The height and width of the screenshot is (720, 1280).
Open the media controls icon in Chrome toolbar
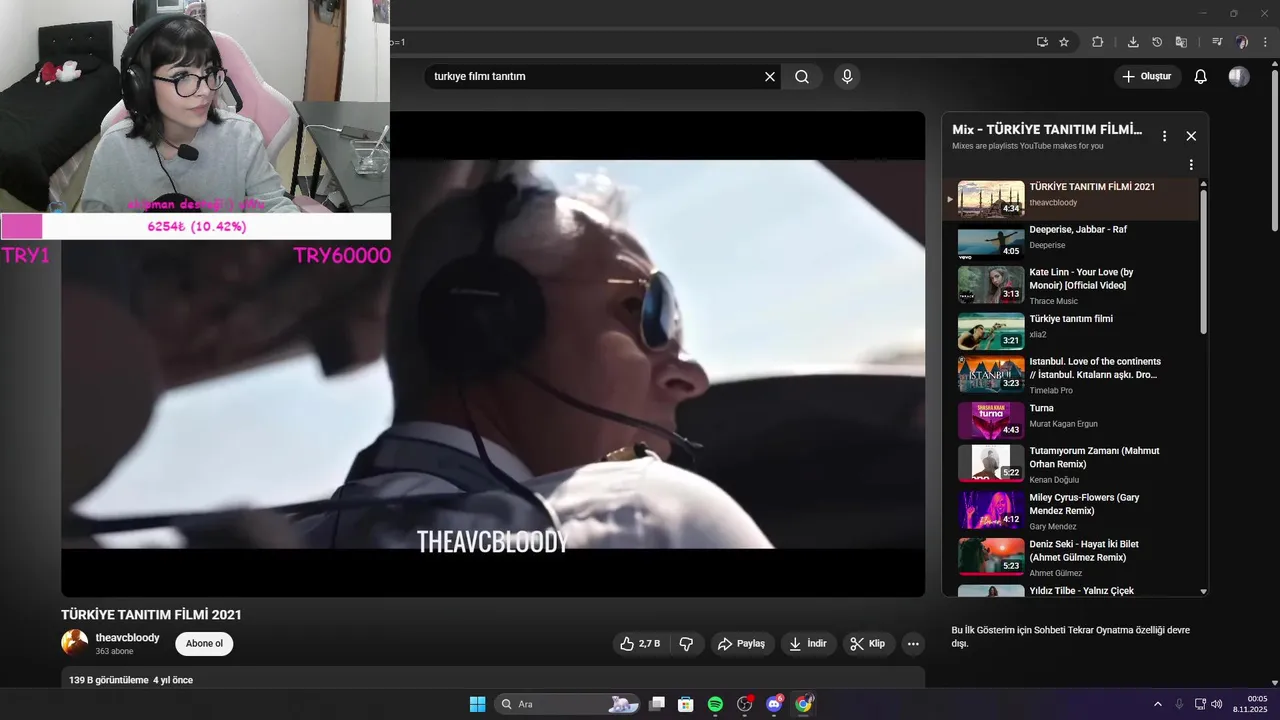point(1217,42)
